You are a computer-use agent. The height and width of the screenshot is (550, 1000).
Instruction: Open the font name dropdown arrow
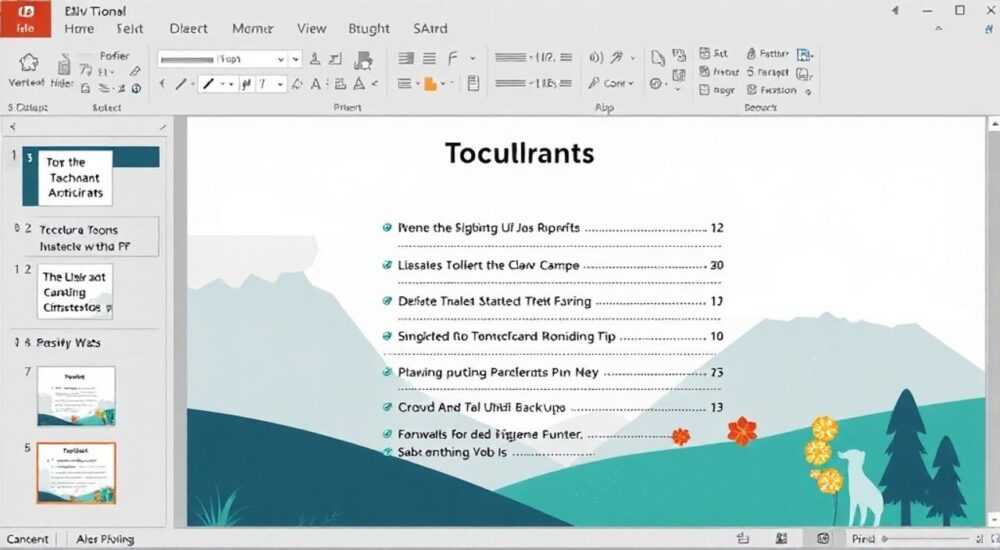(281, 59)
